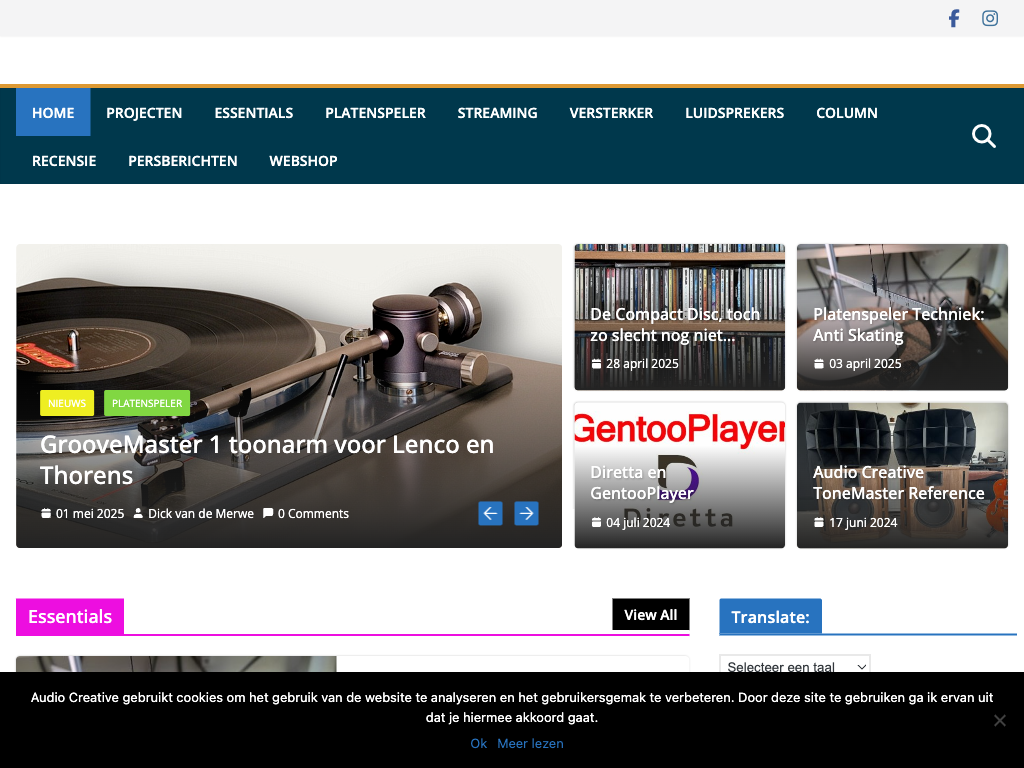Accept cookies with the Ok link
This screenshot has height=768, width=1024.
[x=479, y=743]
